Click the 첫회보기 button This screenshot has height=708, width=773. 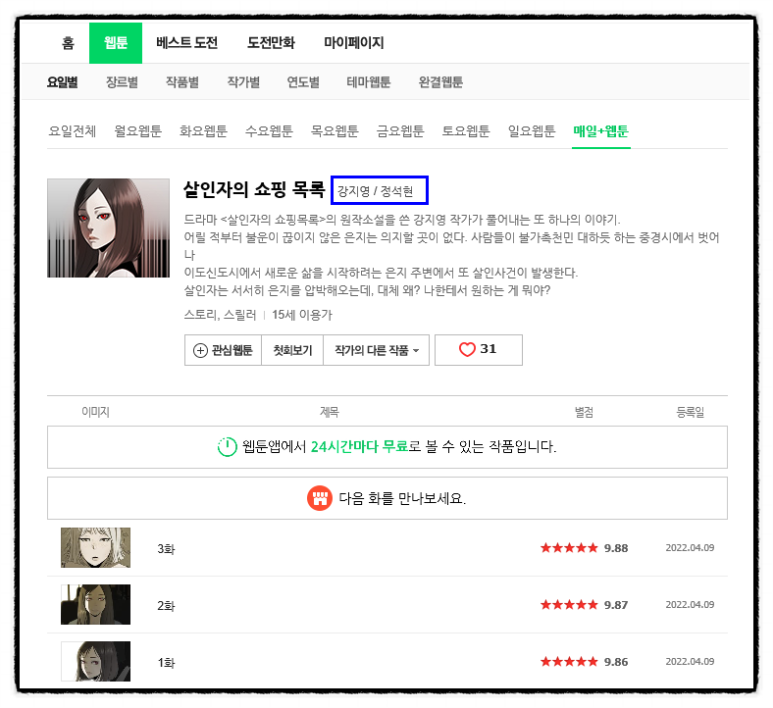point(293,351)
